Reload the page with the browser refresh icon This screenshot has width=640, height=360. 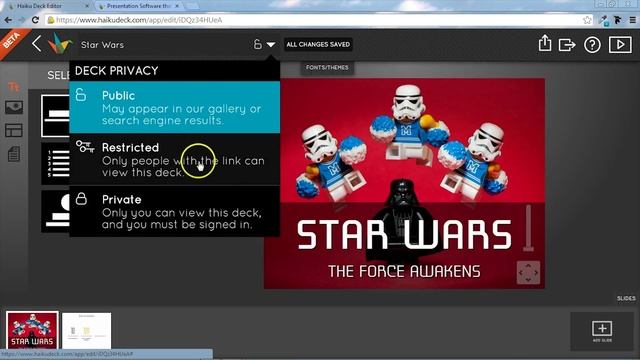36,20
